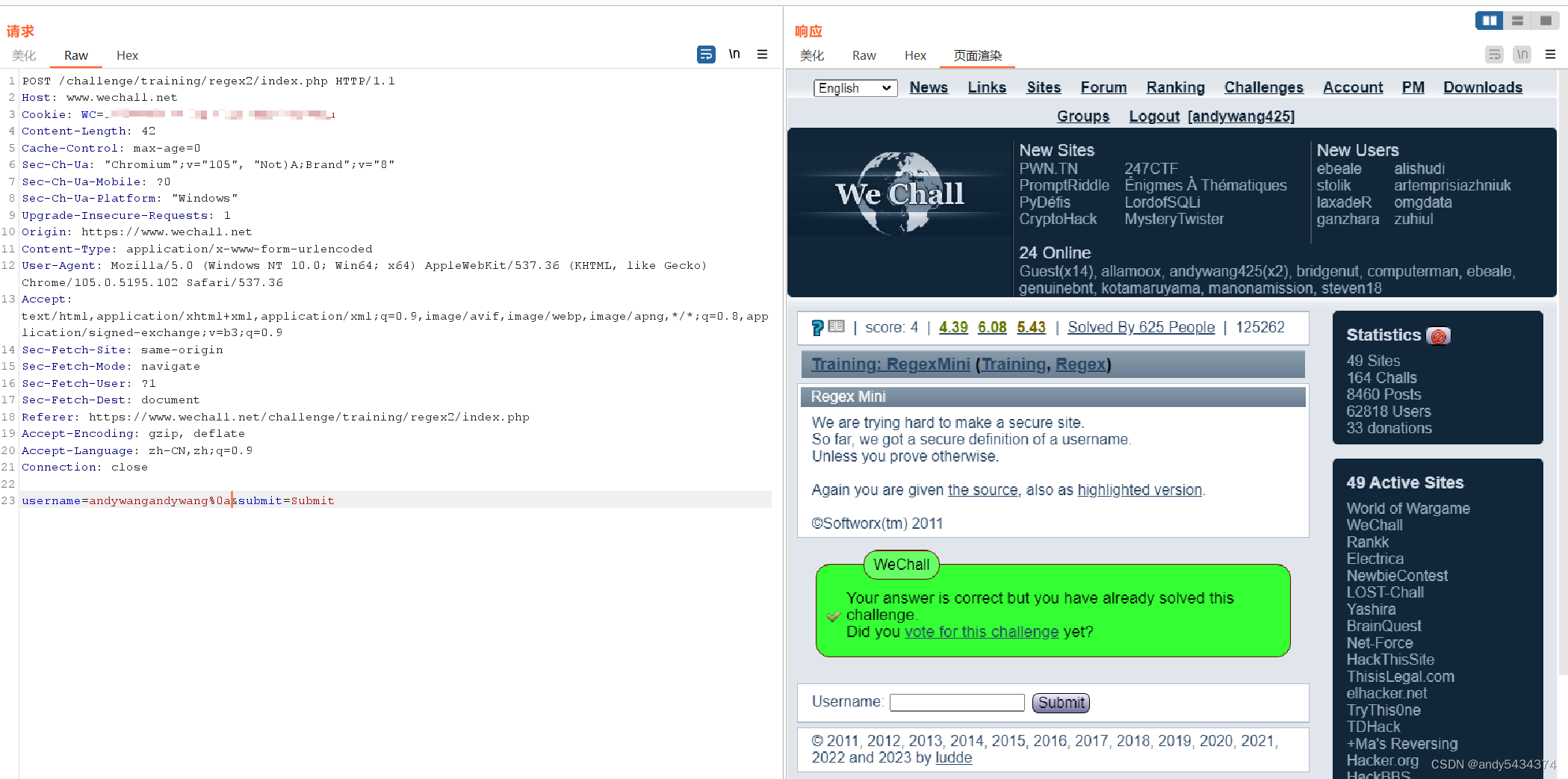Select the Raw tab in request panel

click(75, 55)
